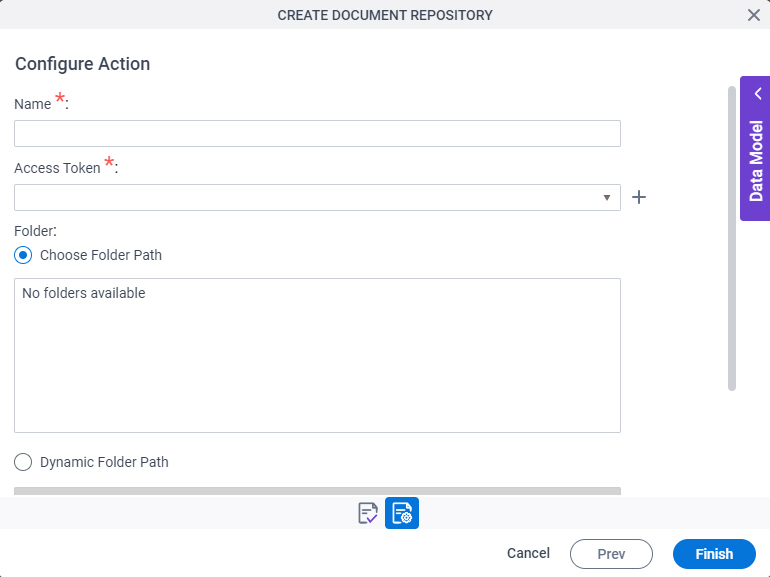This screenshot has width=770, height=577.
Task: Open the general configuration step icon
Action: (x=368, y=513)
